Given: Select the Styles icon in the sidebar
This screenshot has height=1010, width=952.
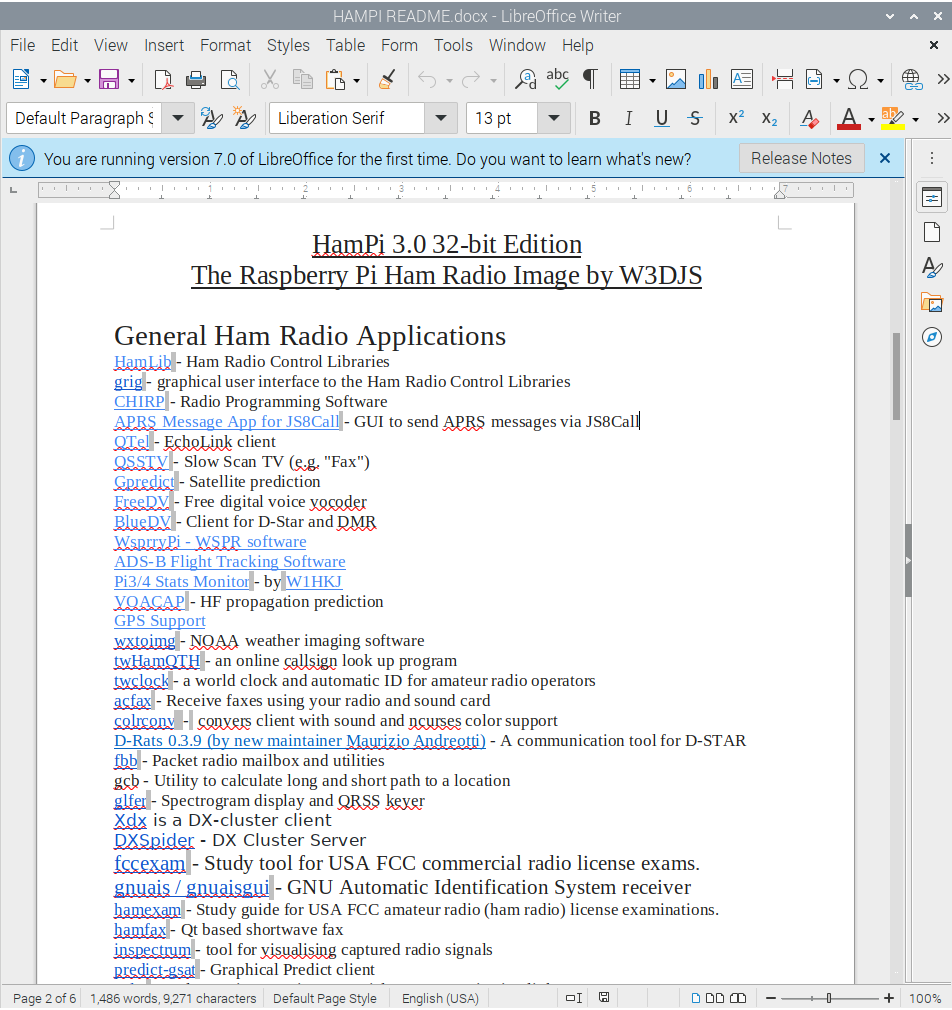Looking at the screenshot, I should (931, 267).
